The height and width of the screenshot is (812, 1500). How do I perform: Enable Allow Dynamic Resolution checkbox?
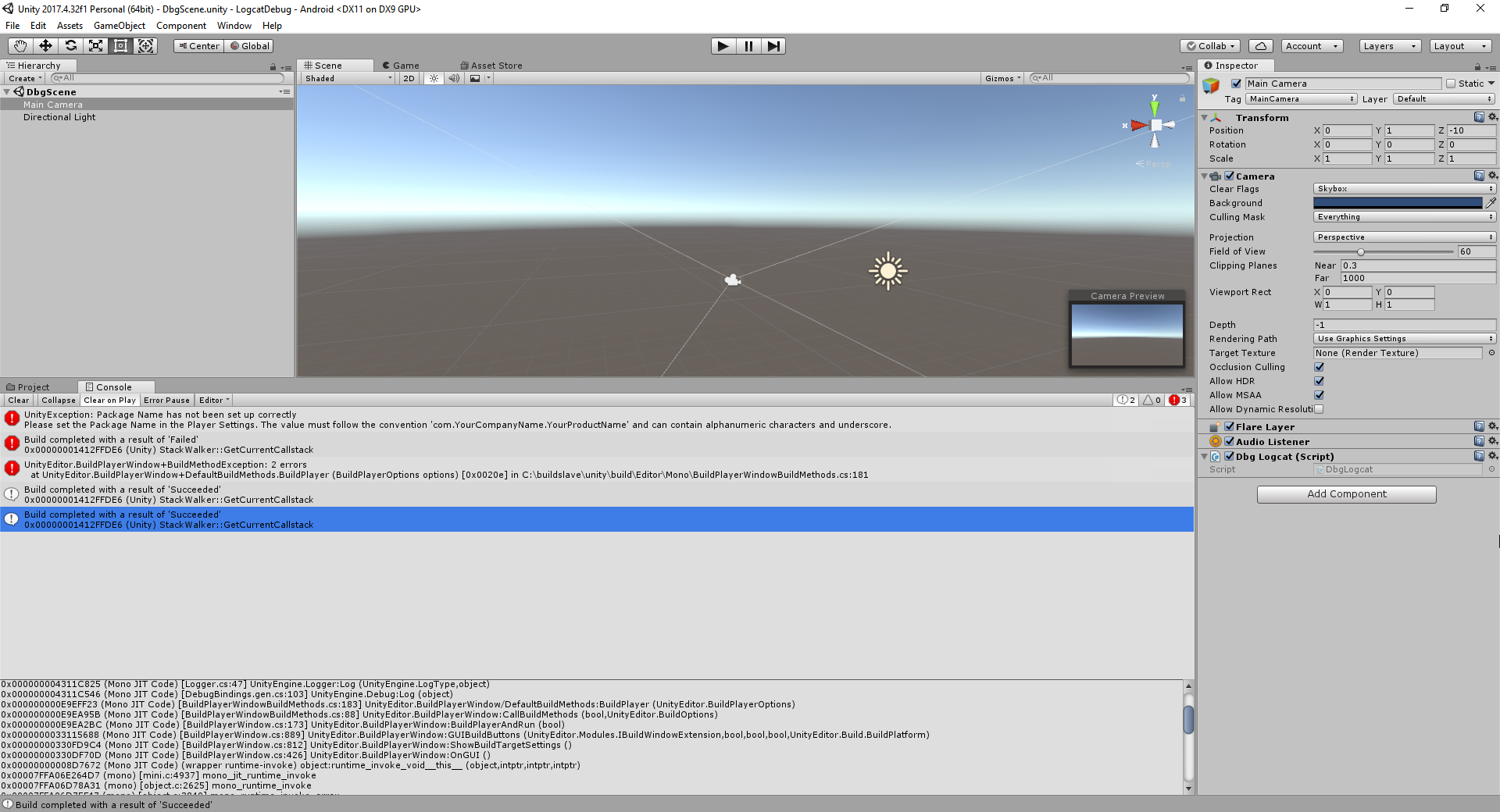pos(1320,409)
